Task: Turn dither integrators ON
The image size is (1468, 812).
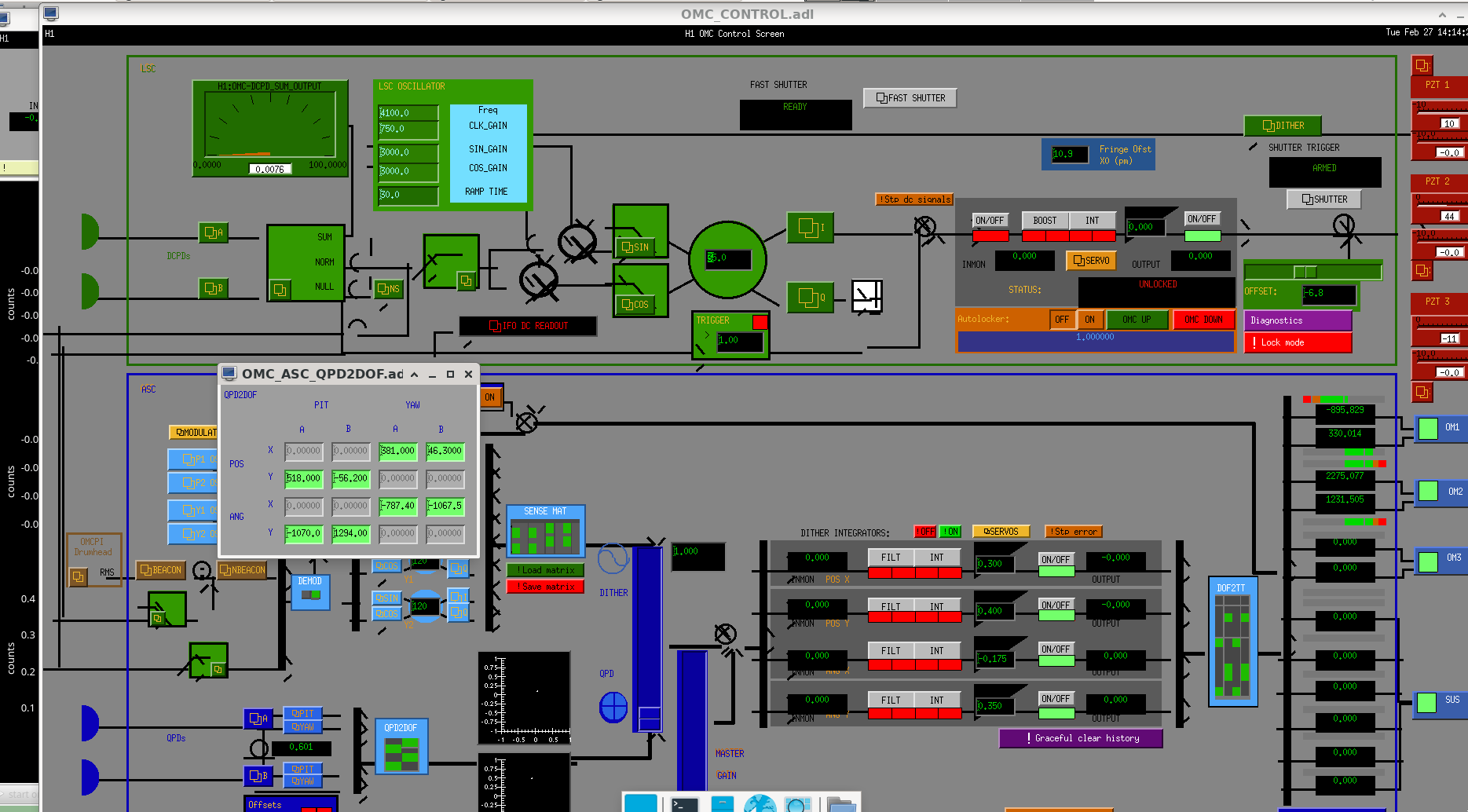Action: point(950,532)
